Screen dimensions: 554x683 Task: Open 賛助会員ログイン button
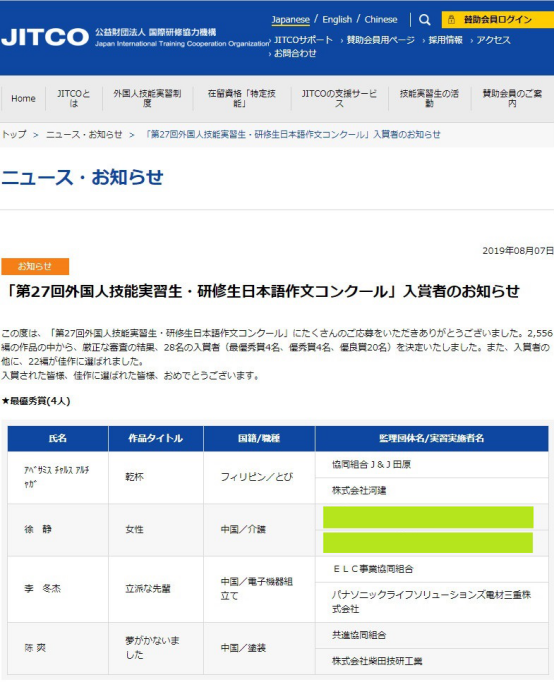click(498, 20)
